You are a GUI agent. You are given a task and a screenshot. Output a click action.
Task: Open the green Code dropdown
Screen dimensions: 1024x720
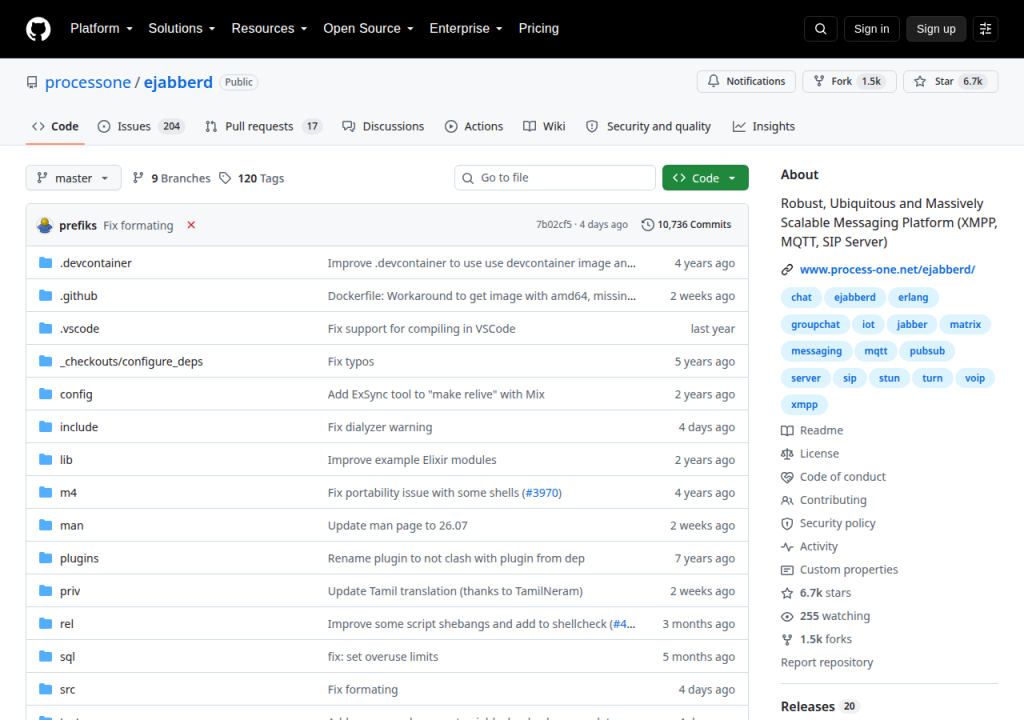(x=705, y=178)
